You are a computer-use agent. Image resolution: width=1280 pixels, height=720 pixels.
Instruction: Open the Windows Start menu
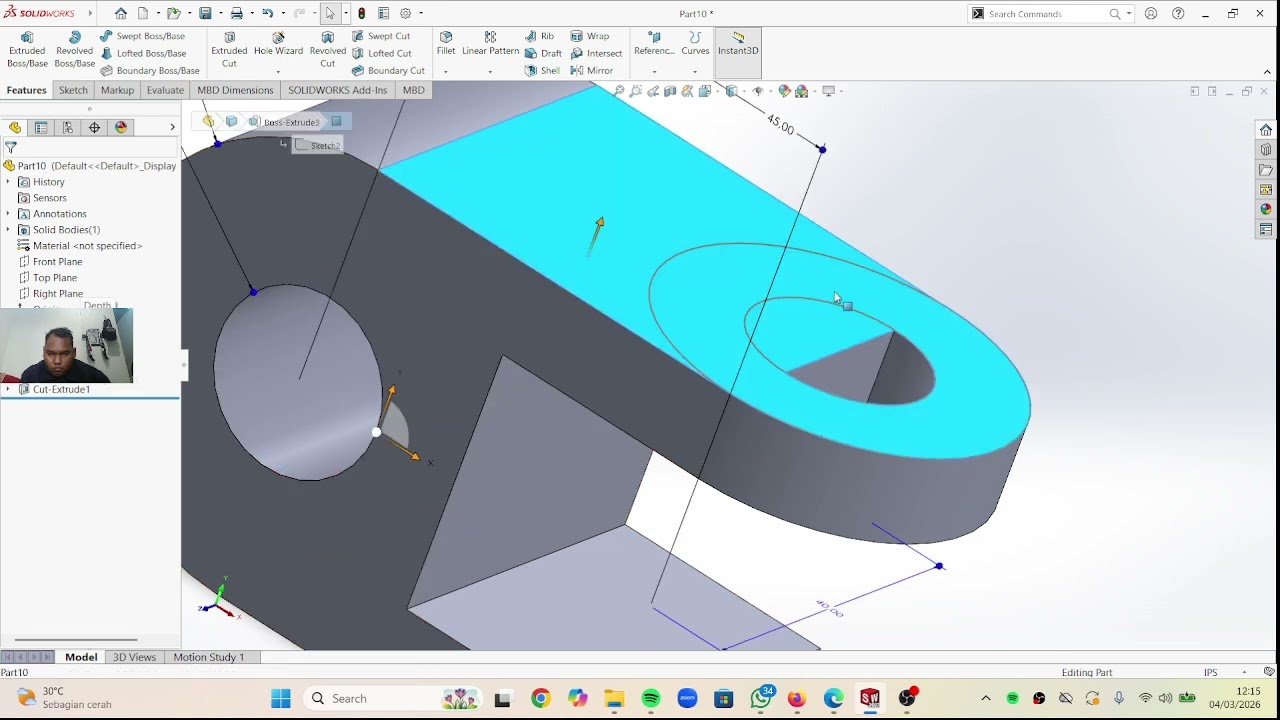(281, 698)
